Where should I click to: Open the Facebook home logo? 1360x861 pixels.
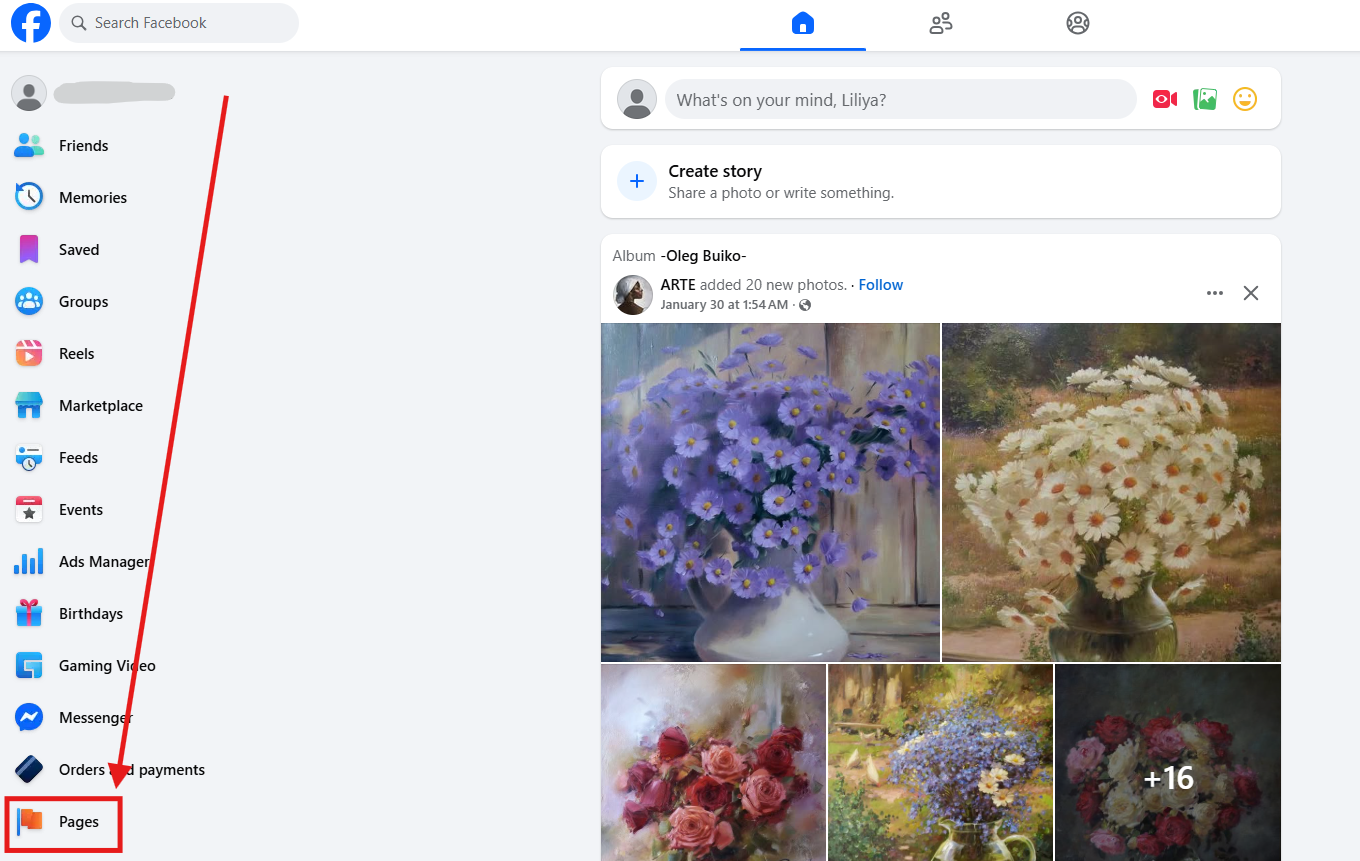click(x=30, y=23)
